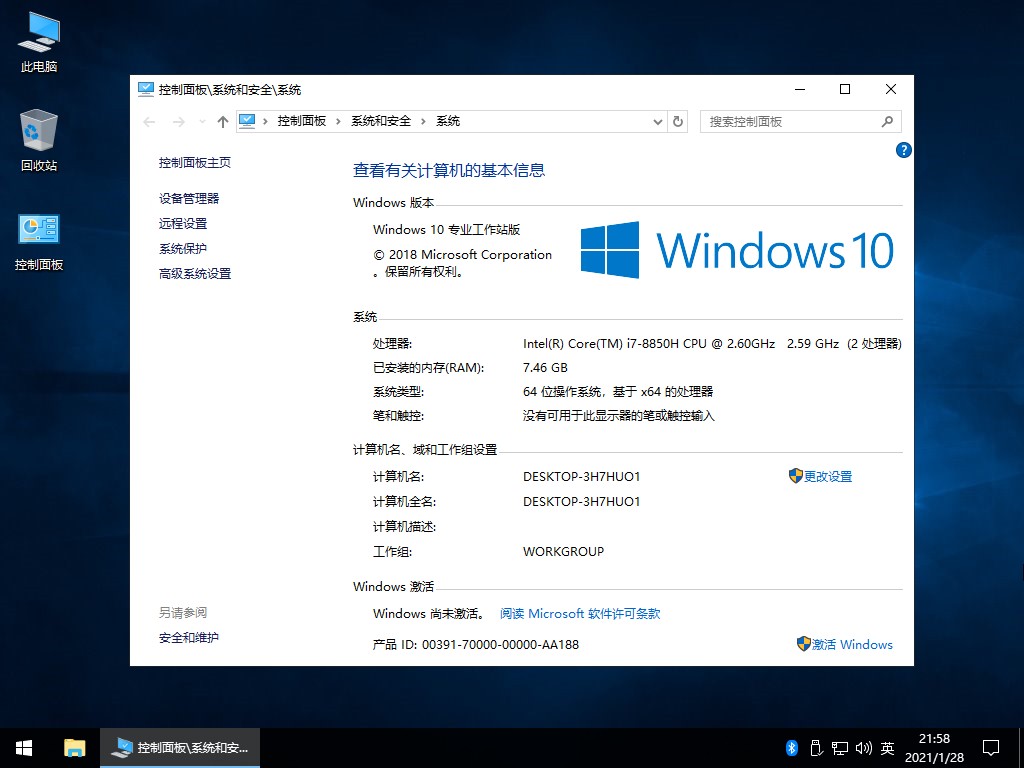Launch File Explorer from the taskbar

74,748
